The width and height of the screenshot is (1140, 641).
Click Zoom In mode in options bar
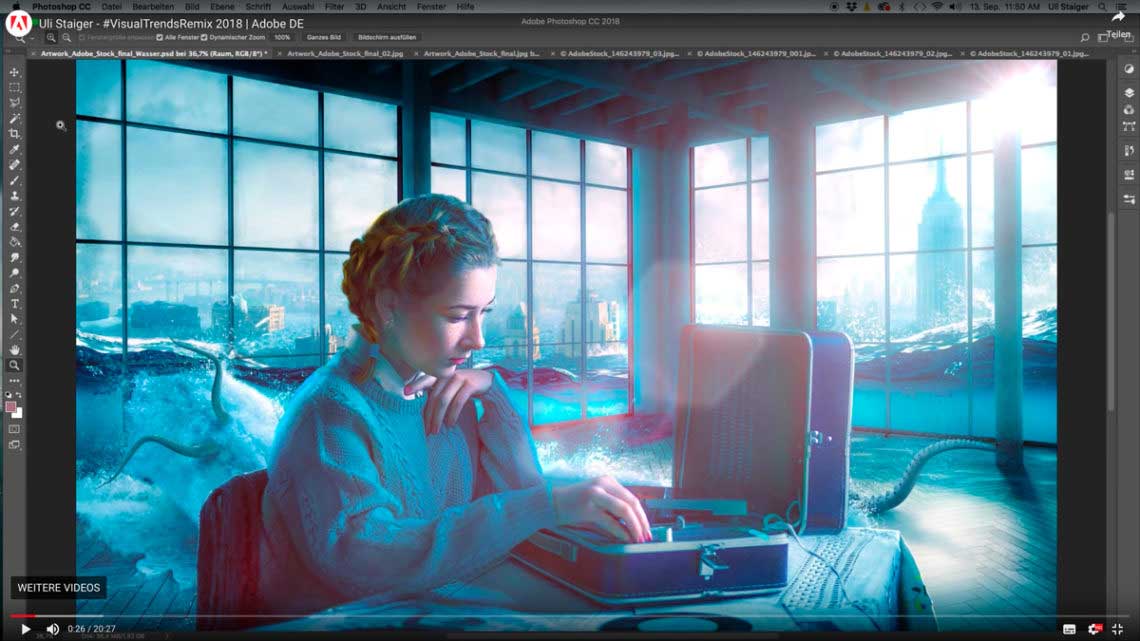pos(51,37)
